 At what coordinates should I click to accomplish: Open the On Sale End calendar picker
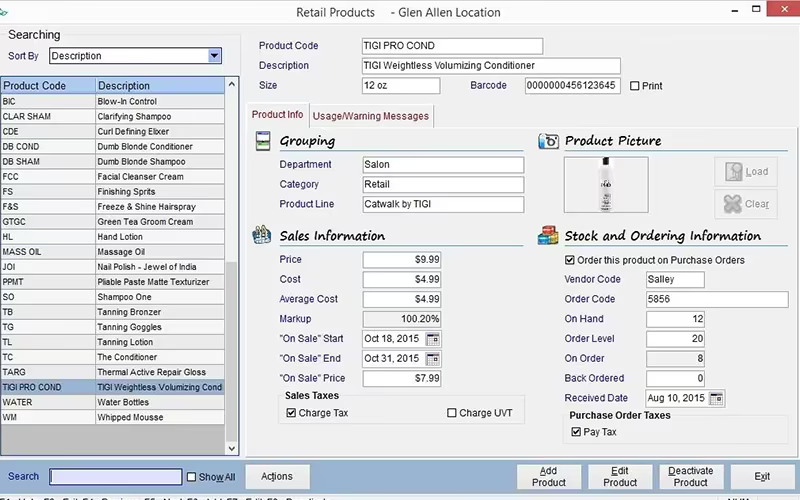(433, 359)
